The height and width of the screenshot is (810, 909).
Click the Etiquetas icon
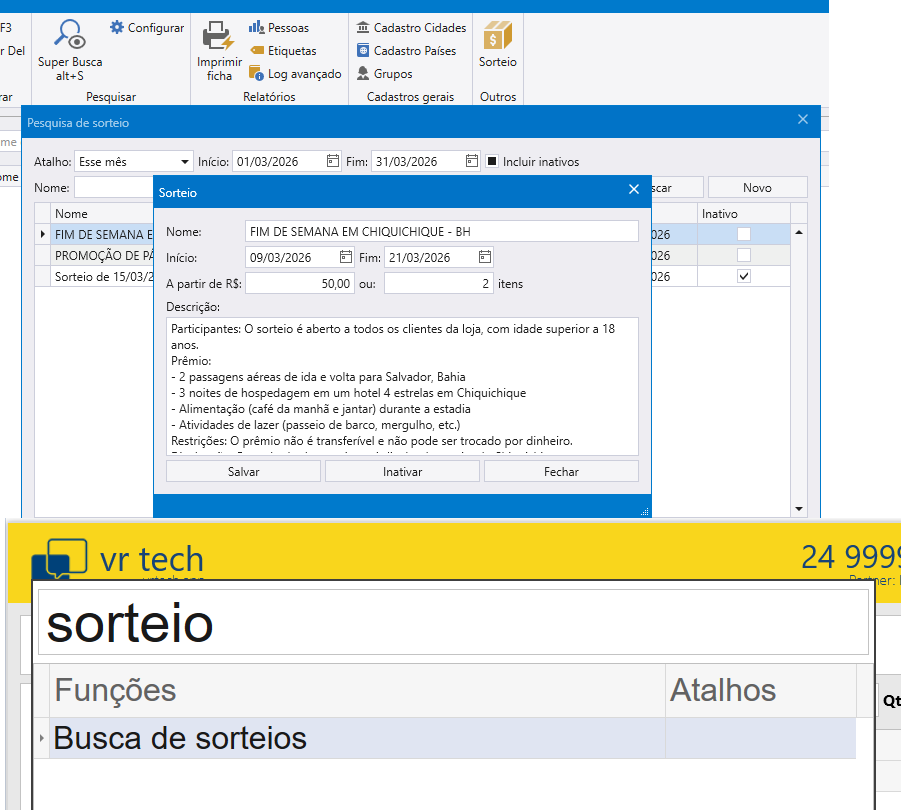coord(282,50)
